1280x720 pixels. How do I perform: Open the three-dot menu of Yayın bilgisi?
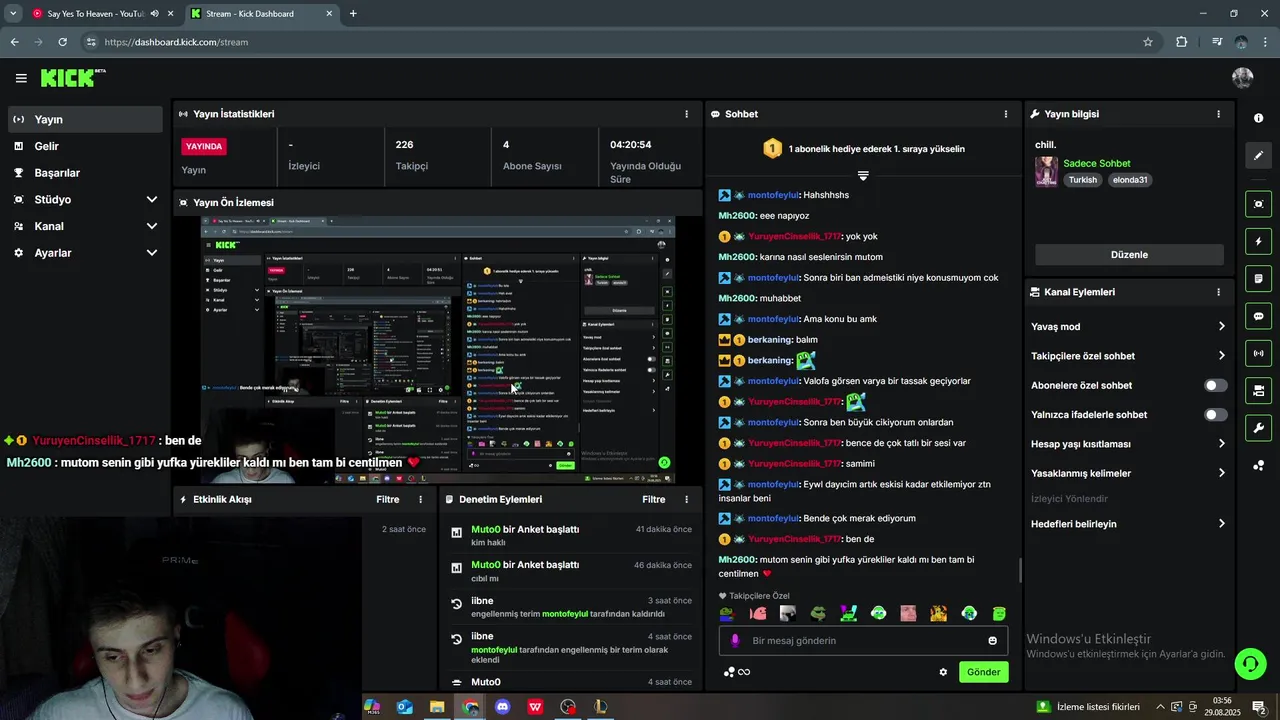(1218, 114)
